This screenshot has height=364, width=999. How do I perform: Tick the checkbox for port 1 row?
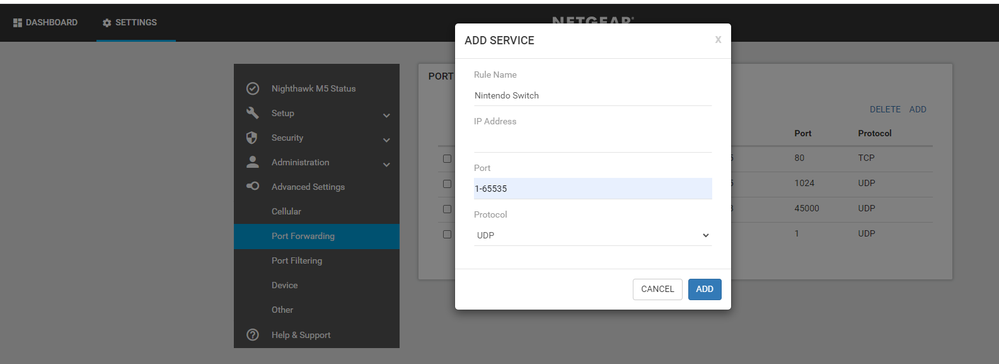point(447,234)
